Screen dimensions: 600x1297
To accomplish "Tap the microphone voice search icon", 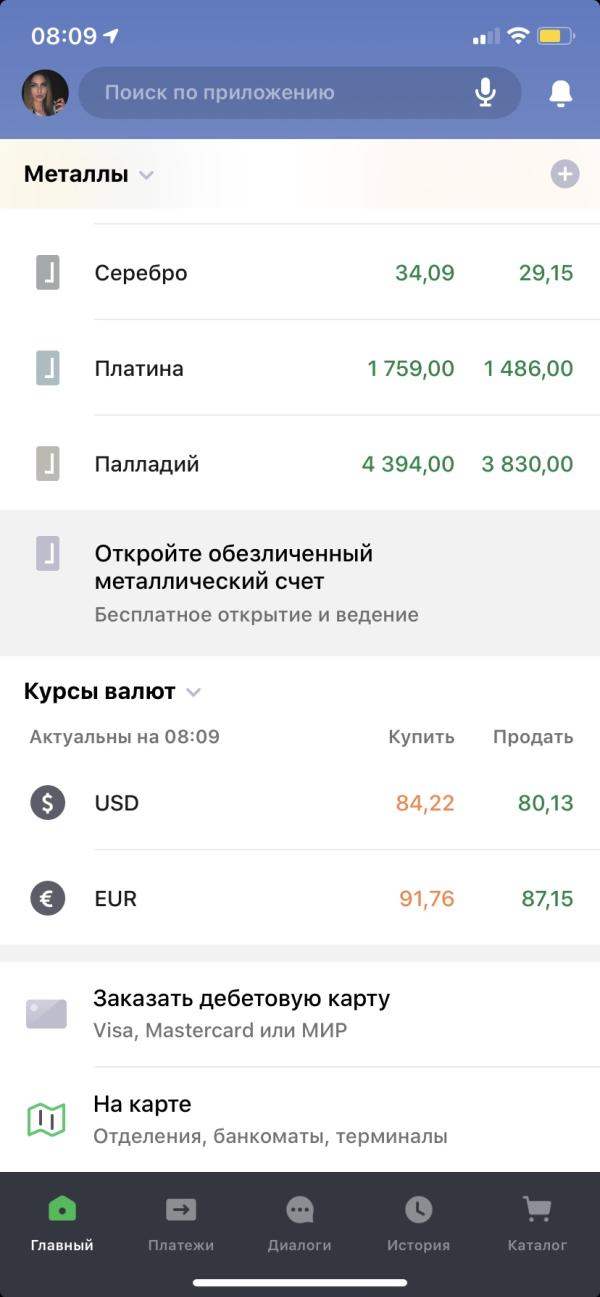I will click(485, 93).
